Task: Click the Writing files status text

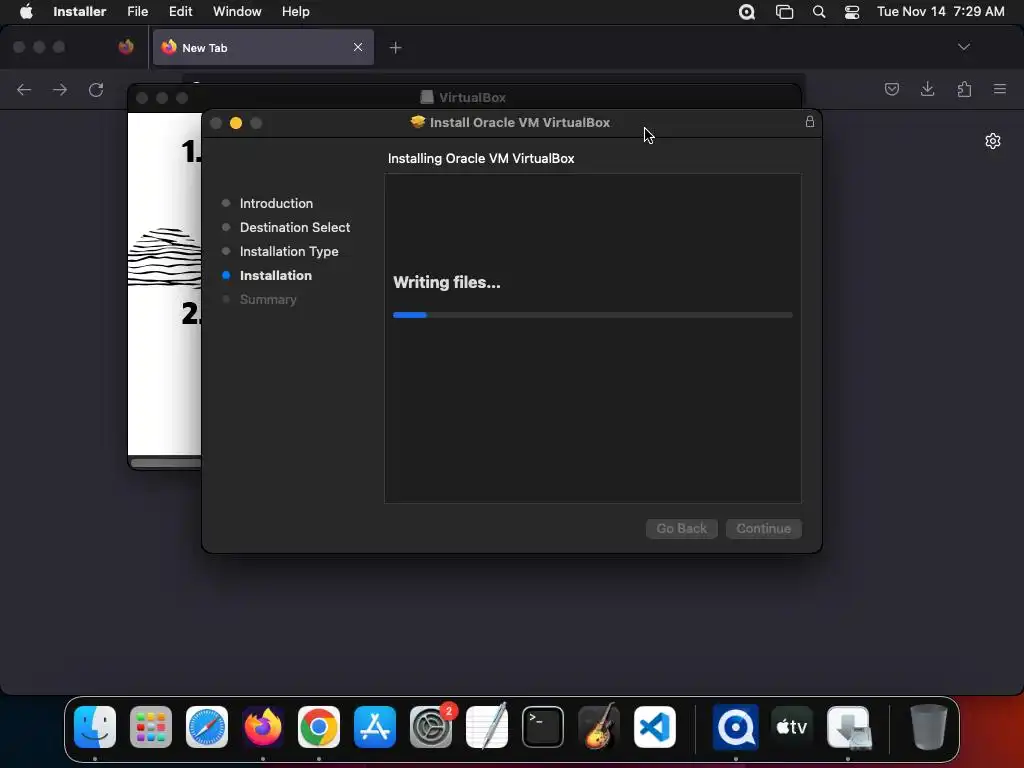Action: pos(447,283)
